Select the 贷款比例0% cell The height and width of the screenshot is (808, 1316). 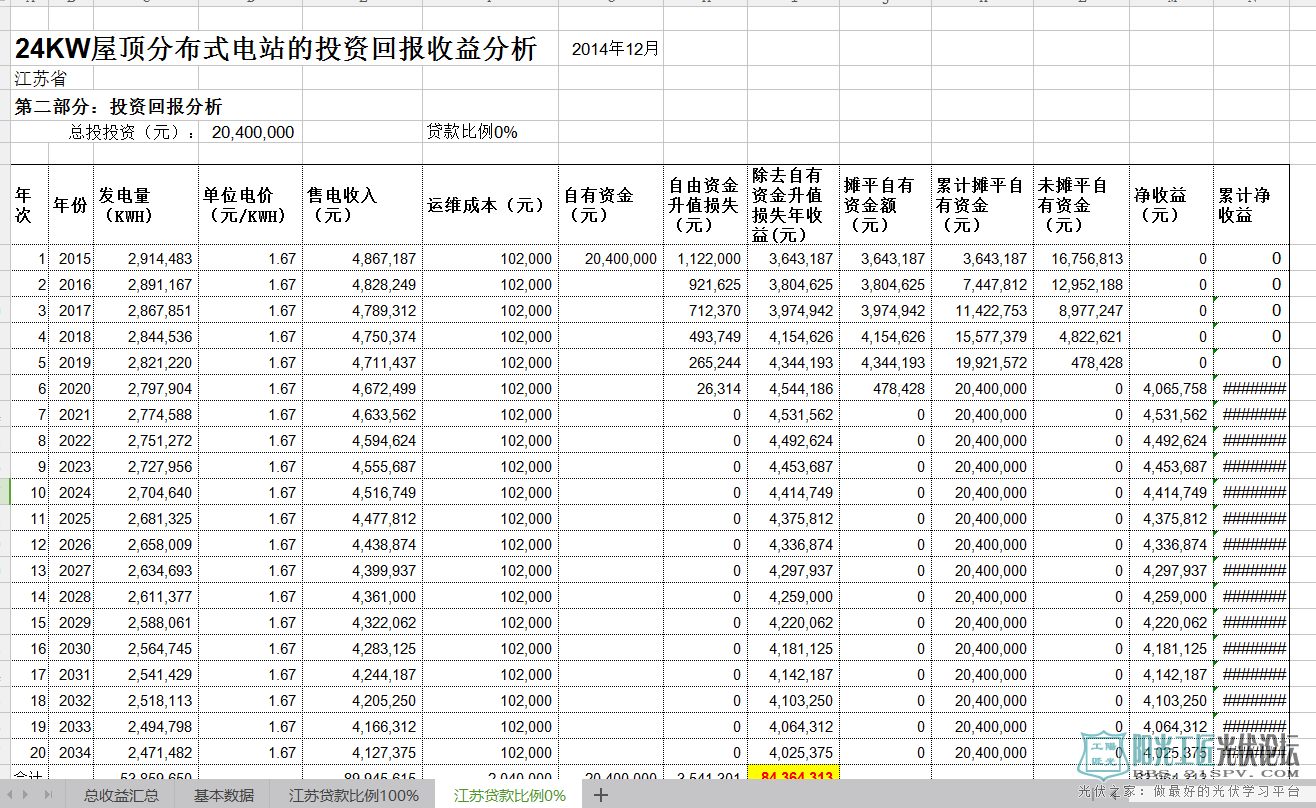click(472, 132)
